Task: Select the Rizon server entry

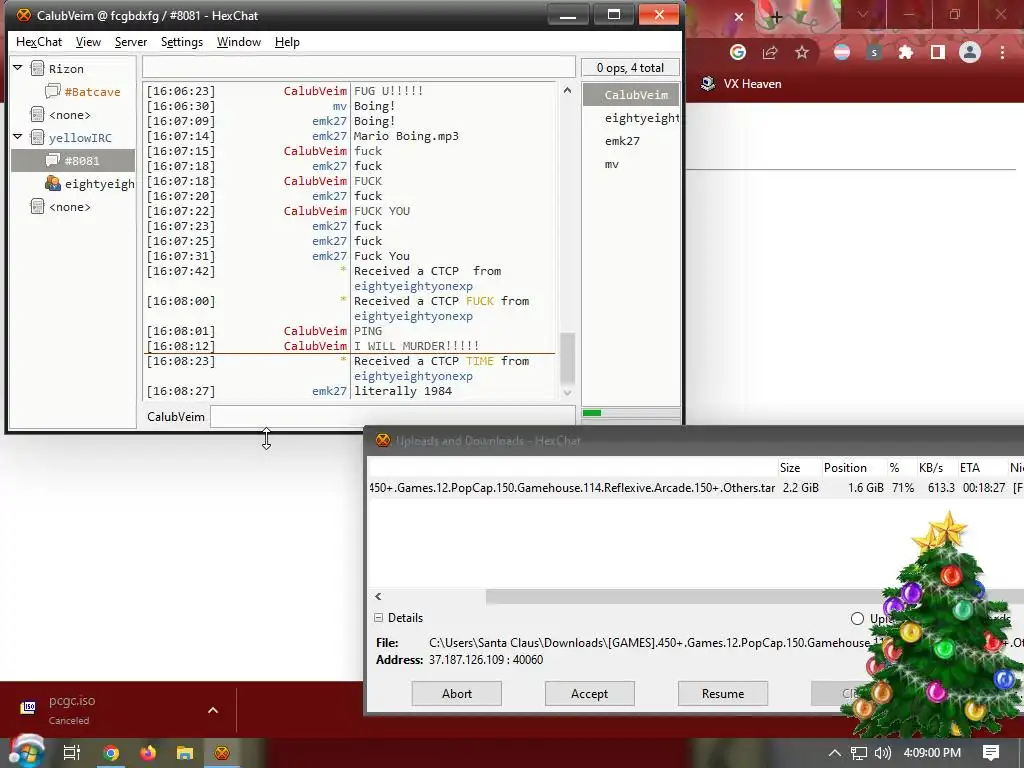Action: (66, 69)
